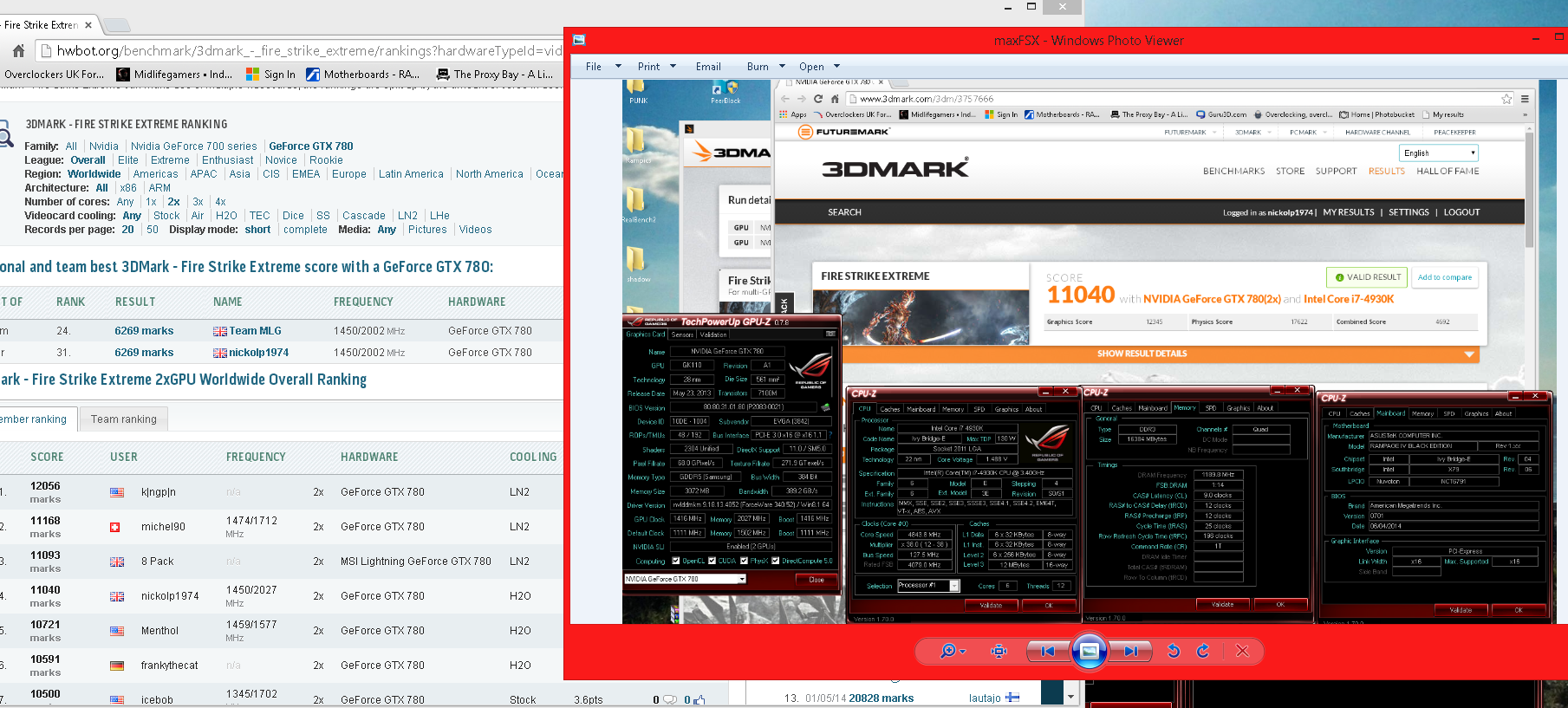Open the Team MLG link
1568x708 pixels.
[255, 331]
